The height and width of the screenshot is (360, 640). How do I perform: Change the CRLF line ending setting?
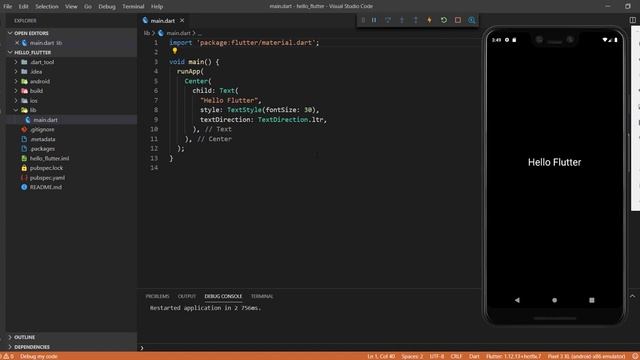tap(456, 356)
